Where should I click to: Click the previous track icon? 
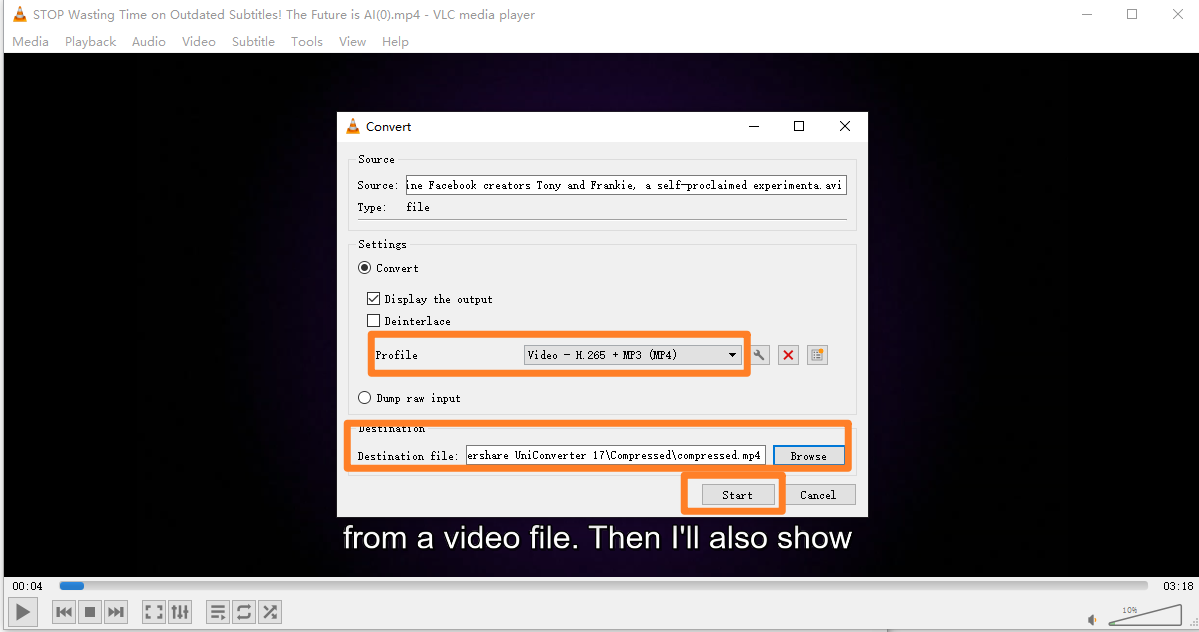click(x=63, y=611)
